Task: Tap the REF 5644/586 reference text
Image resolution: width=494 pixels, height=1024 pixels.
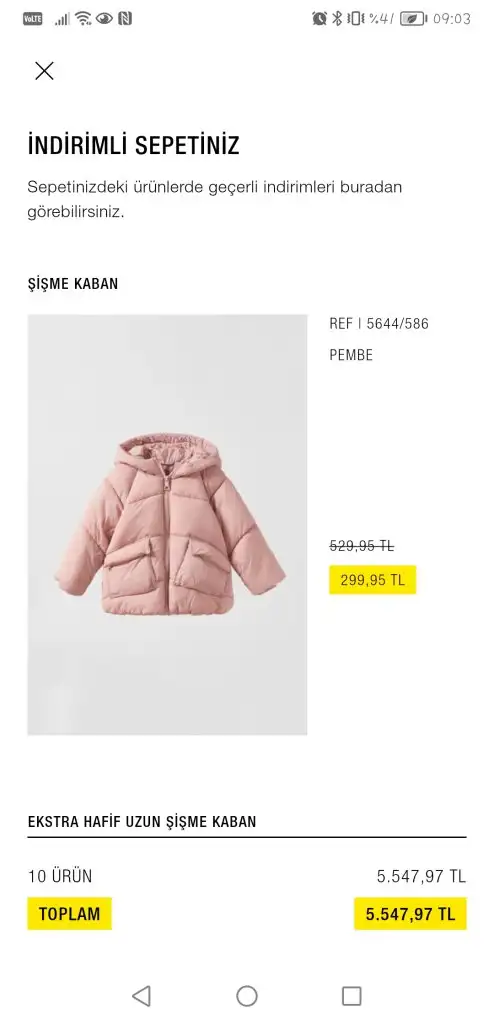Action: 379,323
